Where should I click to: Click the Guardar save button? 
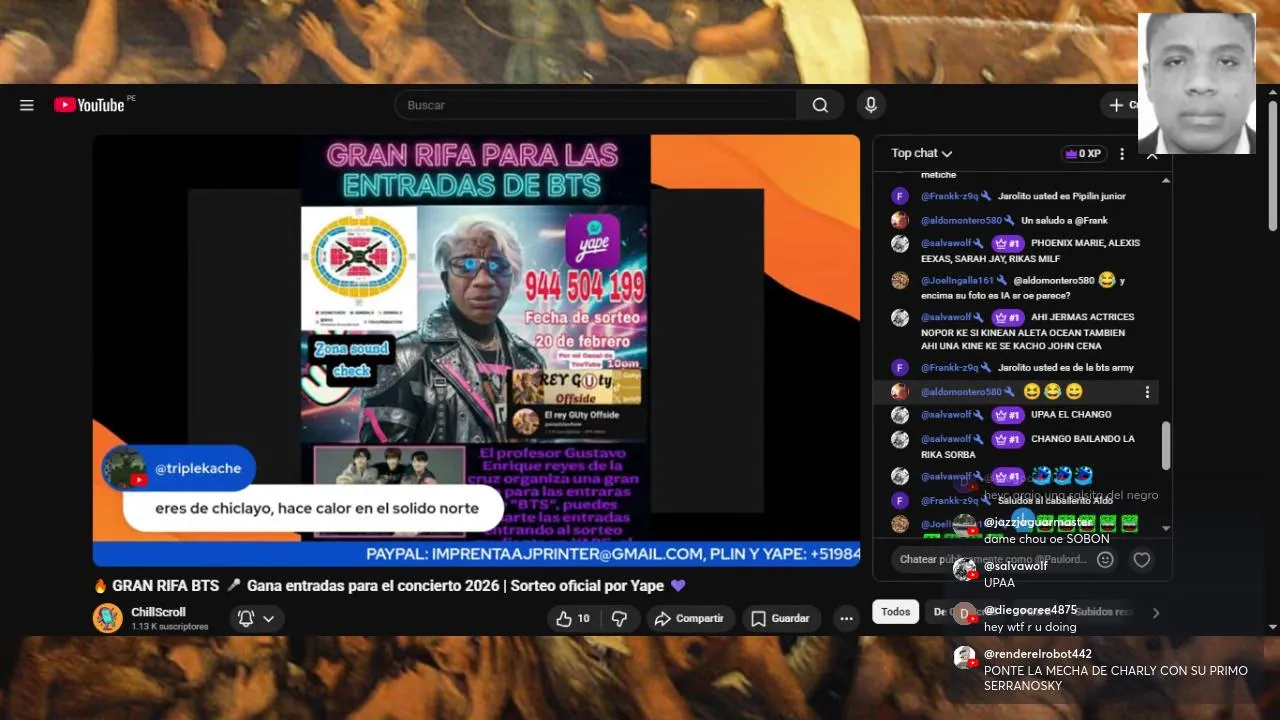[780, 619]
